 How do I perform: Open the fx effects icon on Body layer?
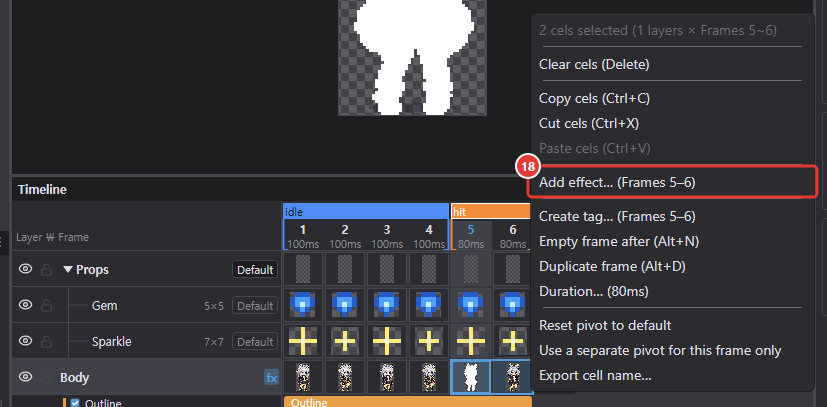coord(271,377)
